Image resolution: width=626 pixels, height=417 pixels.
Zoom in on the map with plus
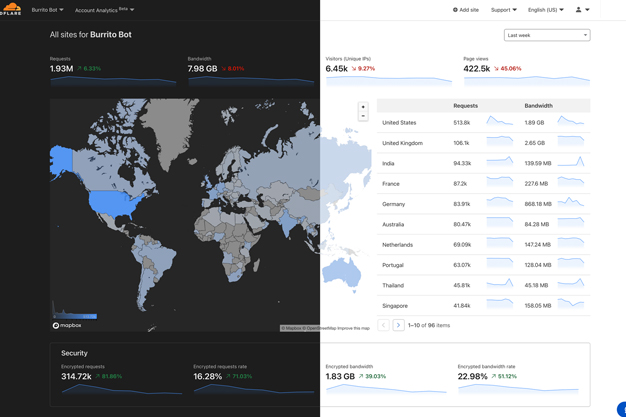(363, 107)
